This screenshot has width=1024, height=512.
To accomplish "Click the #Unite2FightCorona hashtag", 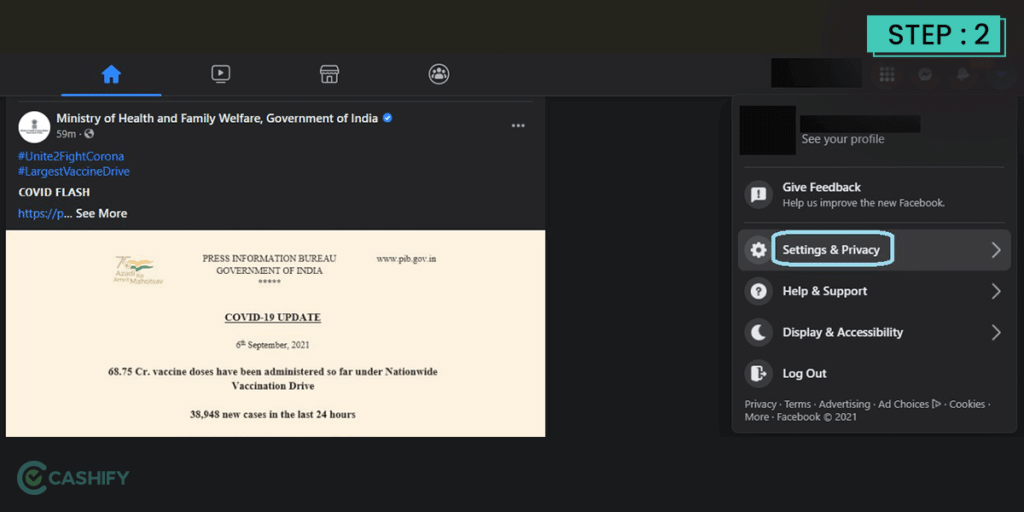I will [x=71, y=157].
